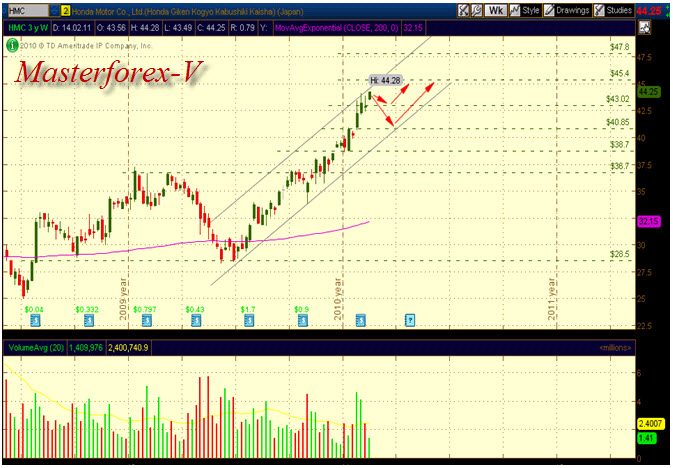
Task: Change the Wk weekly timeframe button
Action: pos(495,10)
